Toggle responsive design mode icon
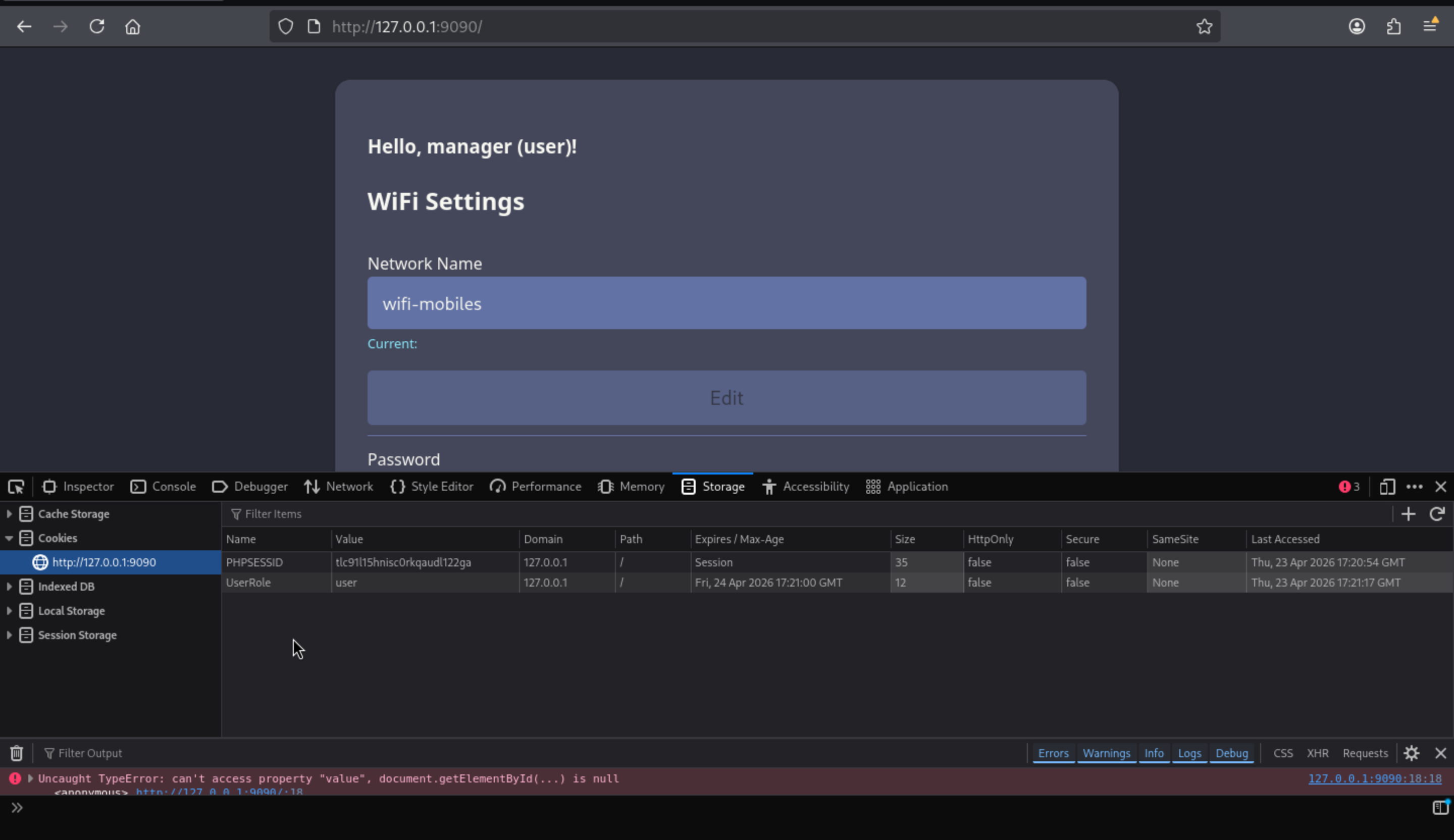 pyautogui.click(x=1387, y=487)
